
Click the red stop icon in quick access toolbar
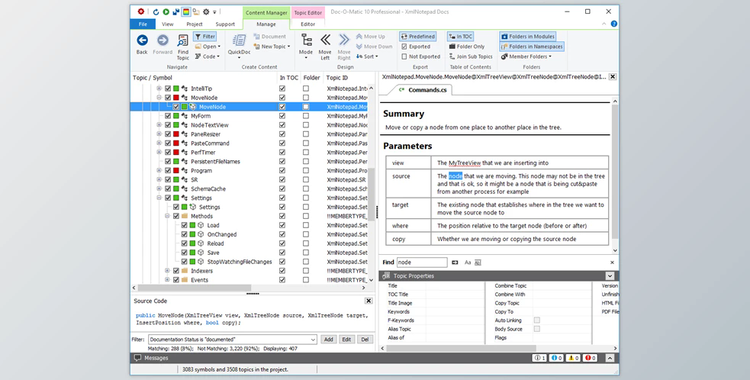pos(141,11)
